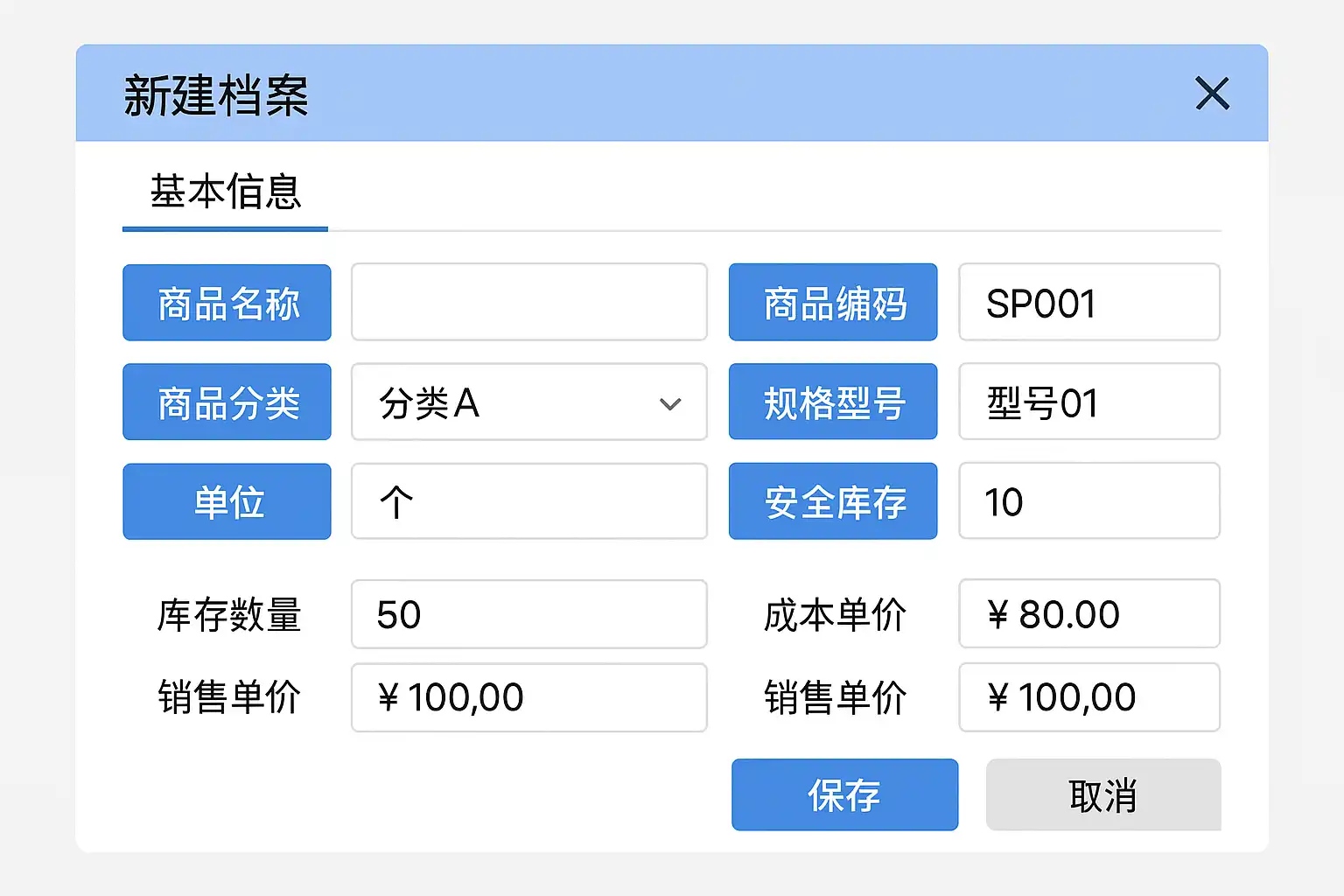The image size is (1344, 896).
Task: Click the blue 安全库存 label button
Action: (833, 501)
